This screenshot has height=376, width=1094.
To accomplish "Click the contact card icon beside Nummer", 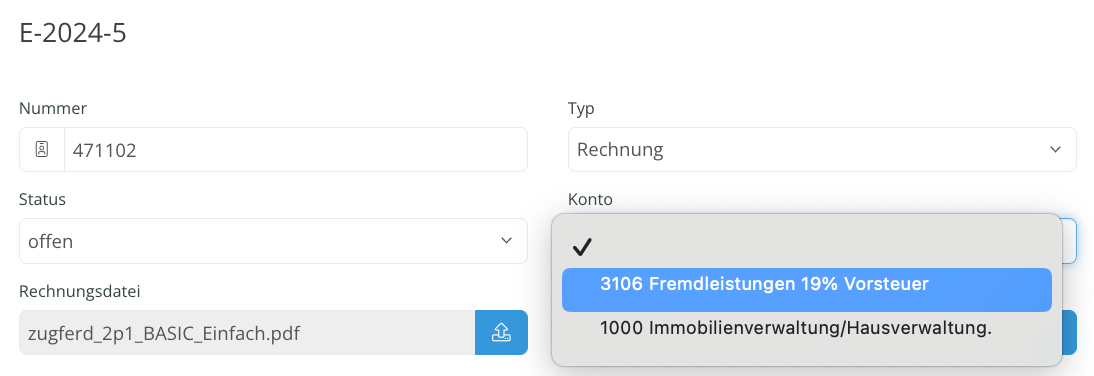I will tap(42, 149).
